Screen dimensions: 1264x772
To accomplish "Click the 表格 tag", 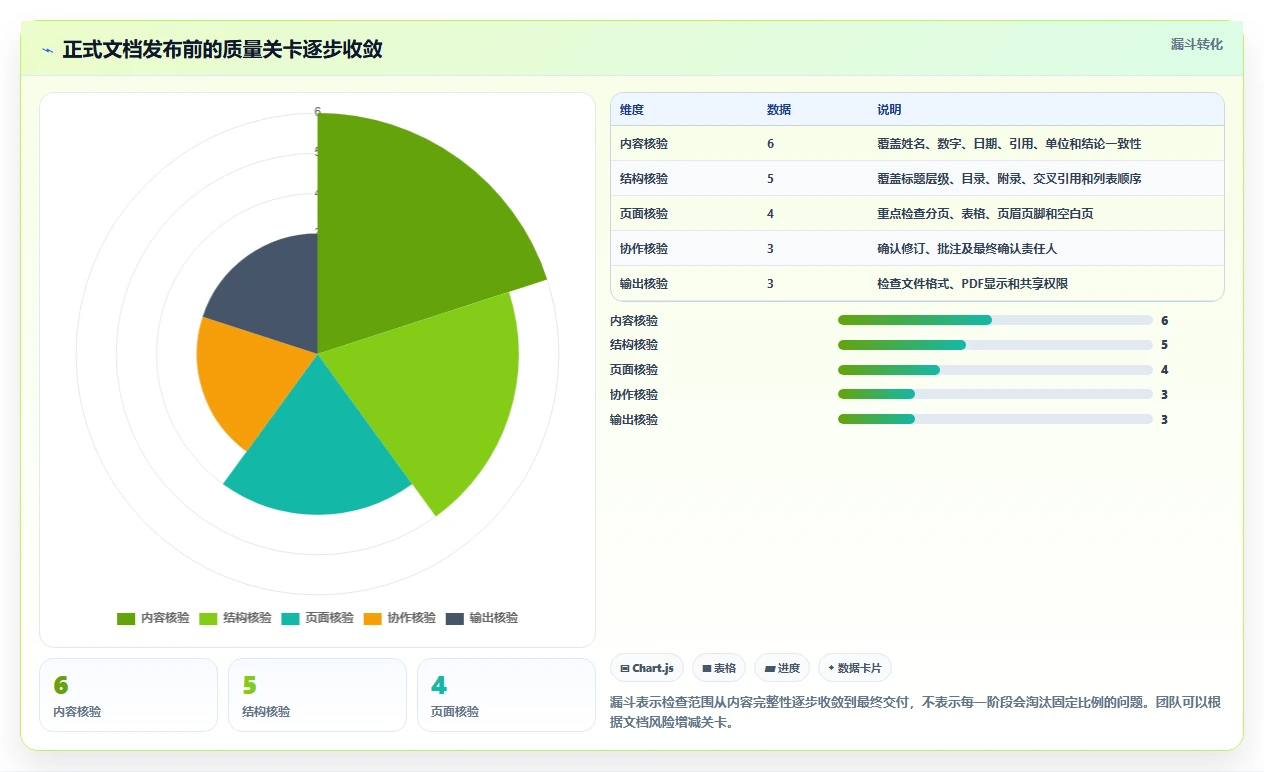I will [x=719, y=668].
